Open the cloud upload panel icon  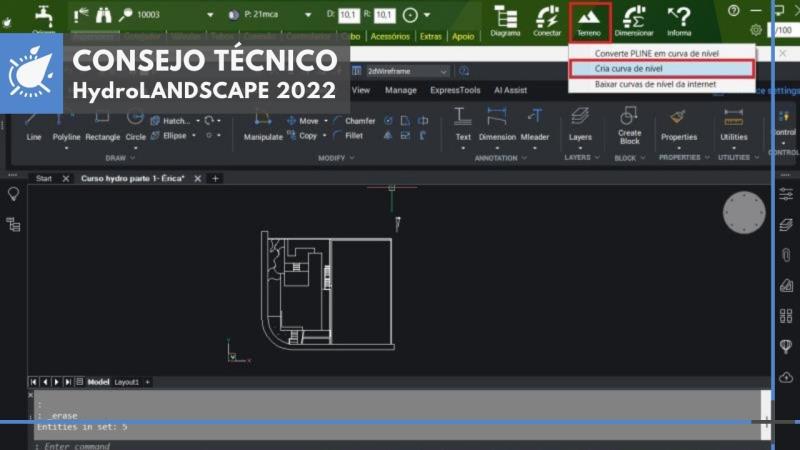coord(786,378)
